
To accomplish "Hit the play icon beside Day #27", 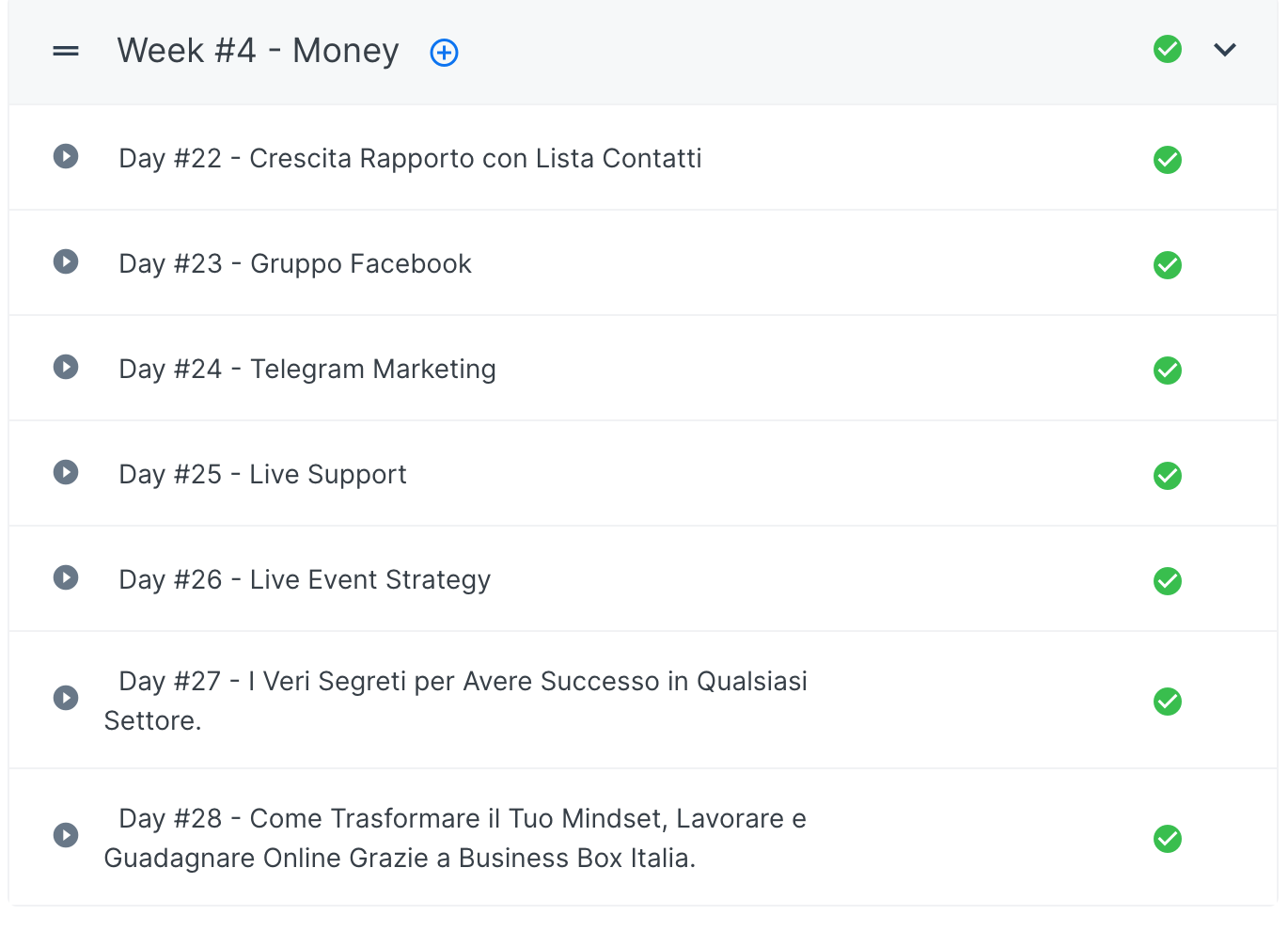I will (66, 698).
